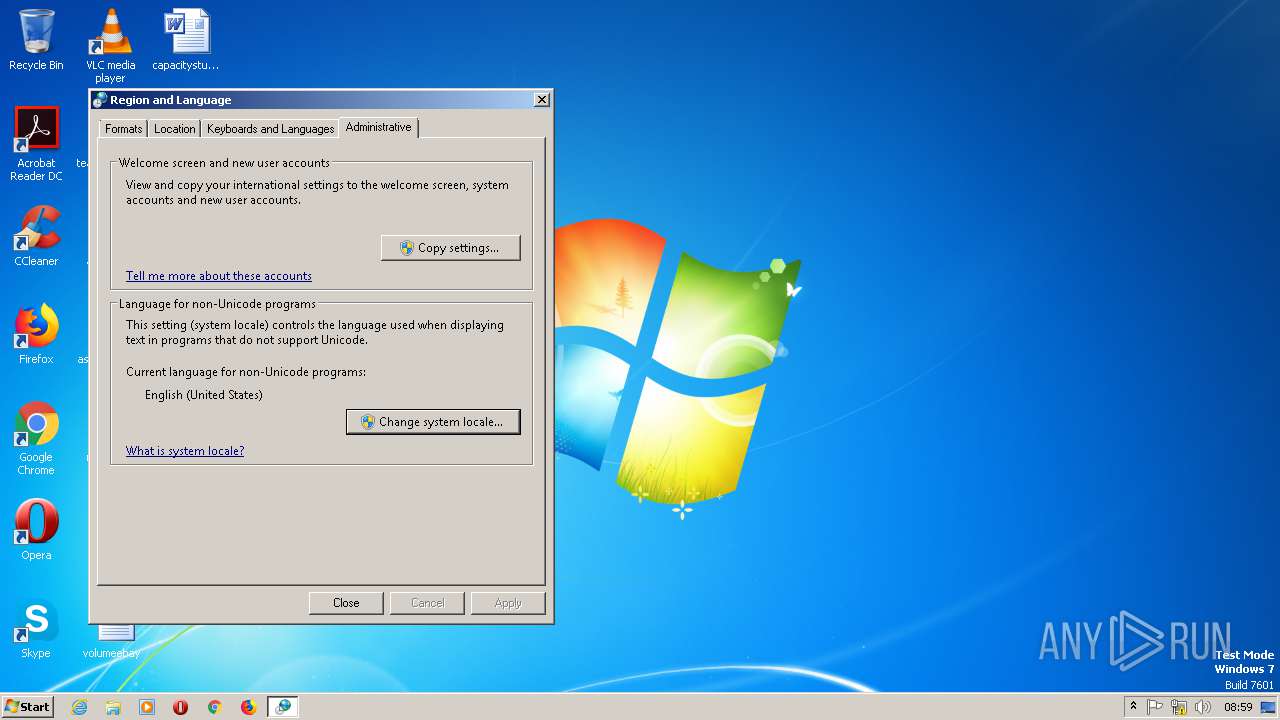Open 'What is system locale?' link
1280x720 pixels.
[x=185, y=451]
